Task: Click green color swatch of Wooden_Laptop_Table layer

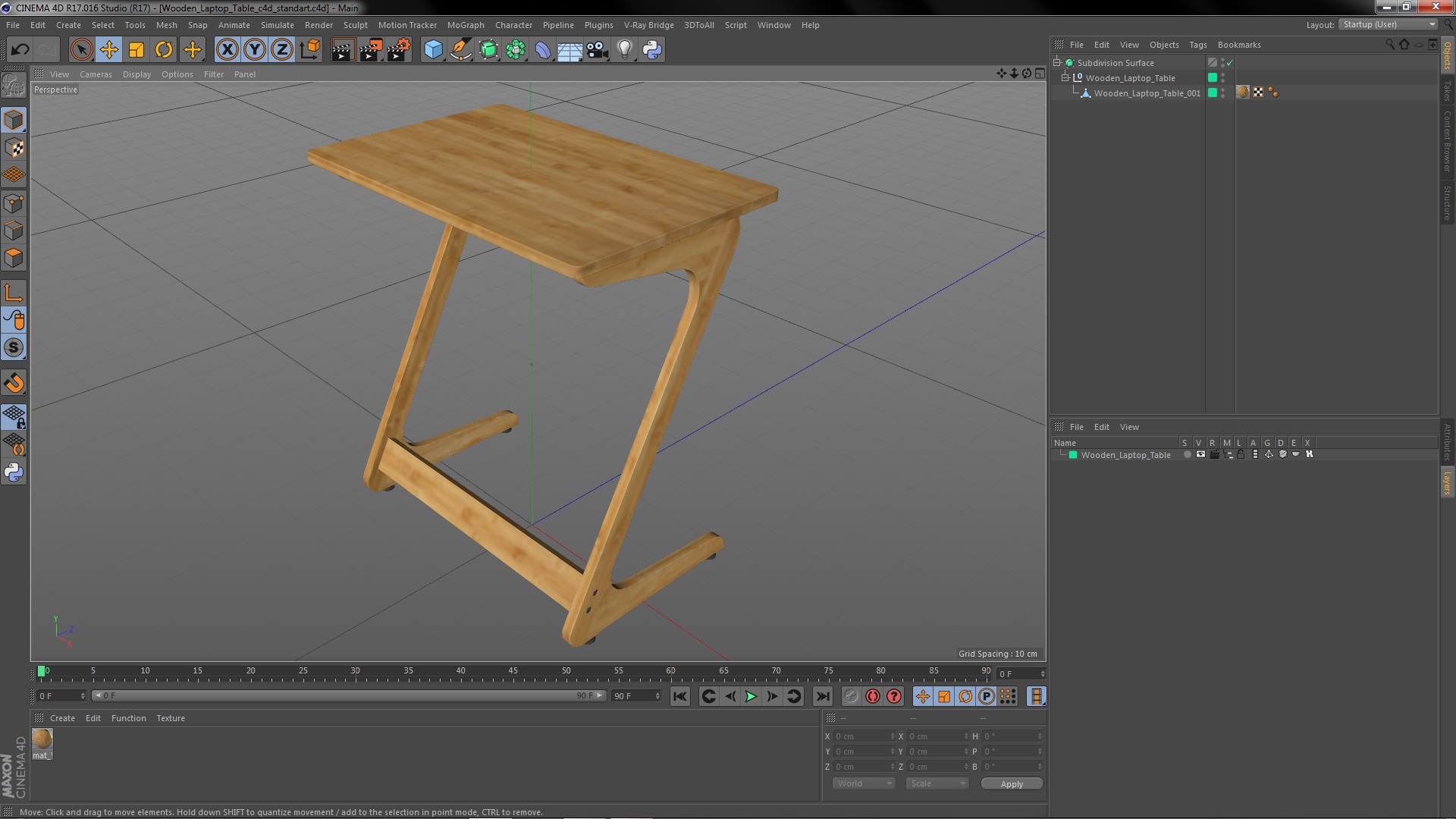Action: (x=1073, y=455)
